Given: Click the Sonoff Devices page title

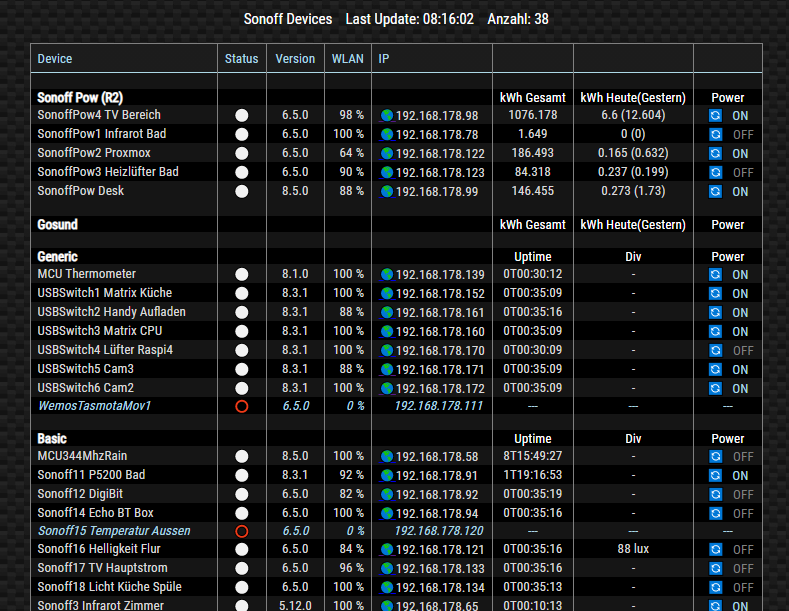Looking at the screenshot, I should pyautogui.click(x=288, y=19).
